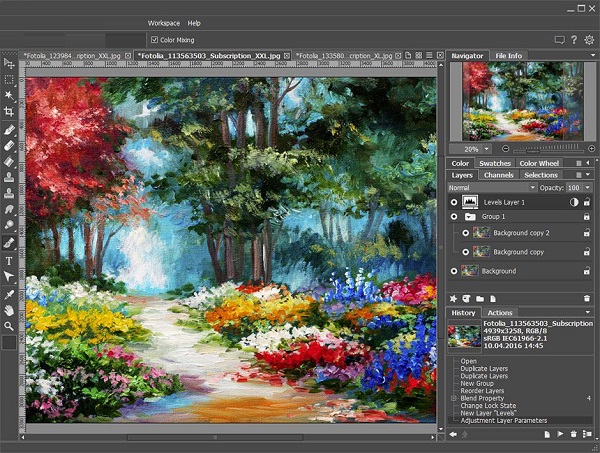Open the Opacity value dropdown arrow
Image resolution: width=600 pixels, height=453 pixels.
coord(588,187)
